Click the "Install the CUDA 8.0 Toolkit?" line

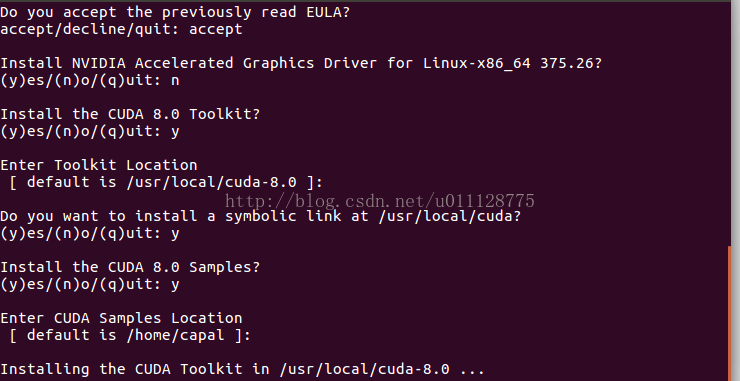(130, 114)
